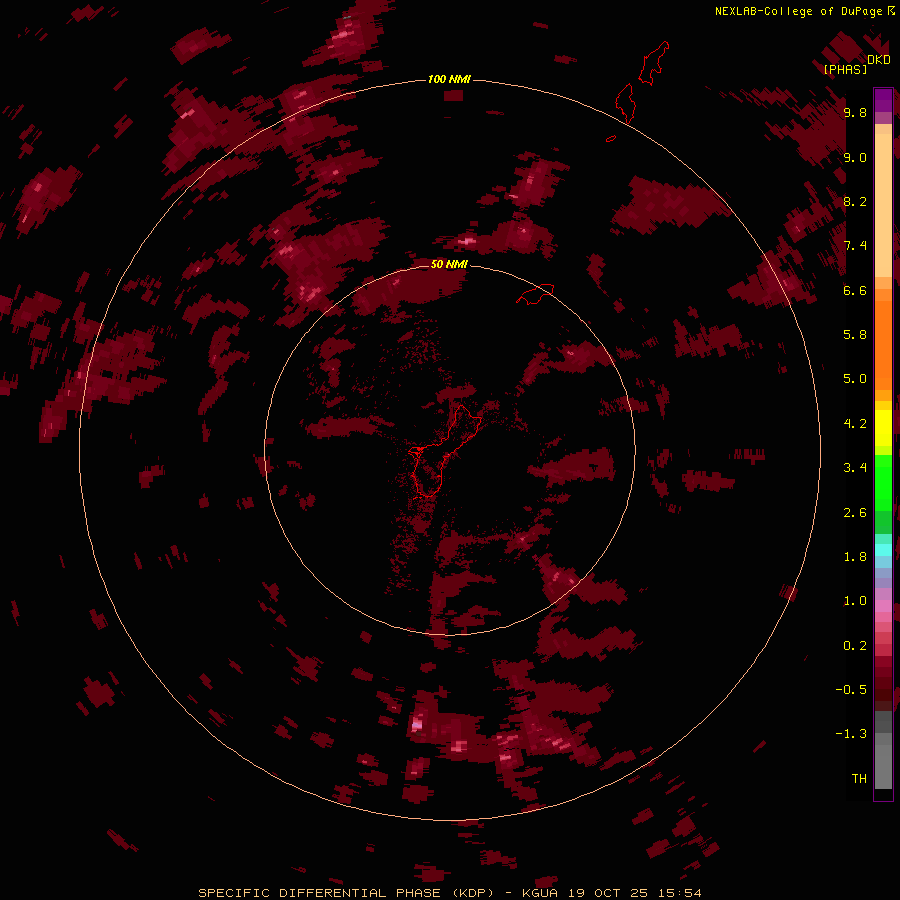Click the -1.3 value on color scale
This screenshot has width=900, height=900.
coord(851,734)
